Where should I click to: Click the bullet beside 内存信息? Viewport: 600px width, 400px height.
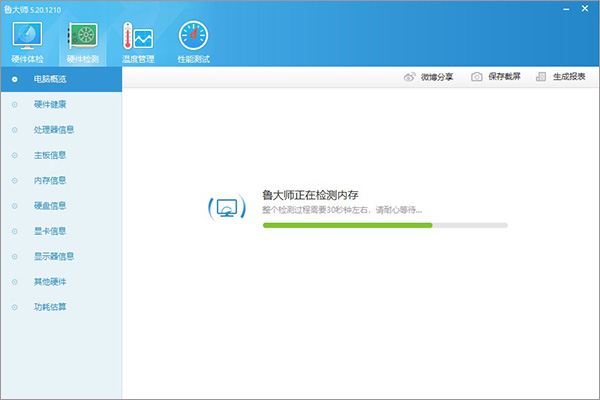pyautogui.click(x=15, y=180)
